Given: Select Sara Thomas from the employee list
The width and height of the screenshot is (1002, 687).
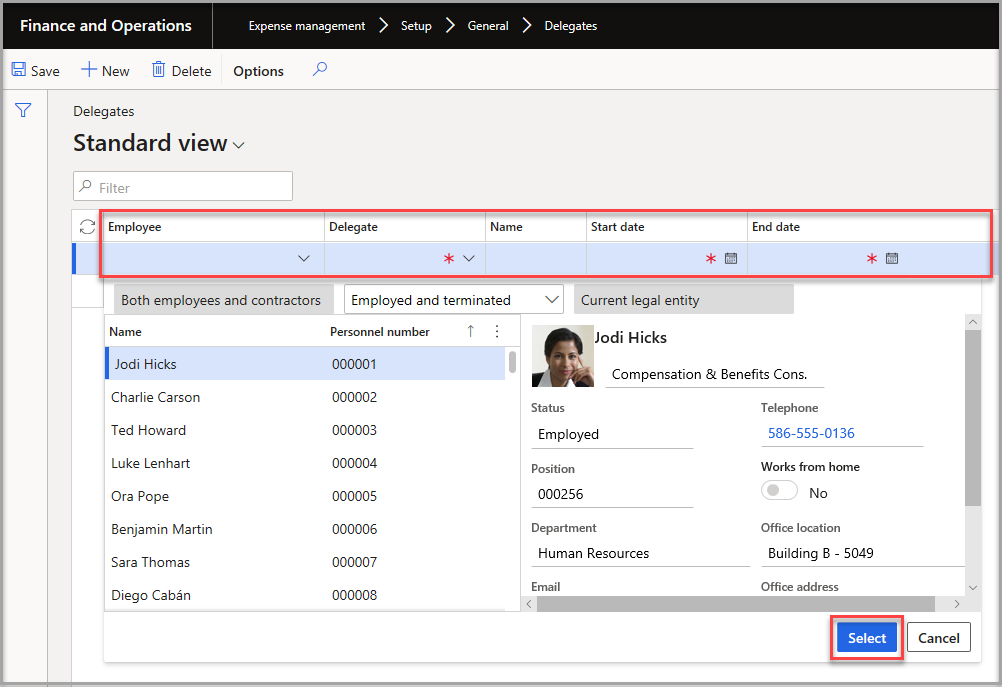Looking at the screenshot, I should [x=150, y=562].
